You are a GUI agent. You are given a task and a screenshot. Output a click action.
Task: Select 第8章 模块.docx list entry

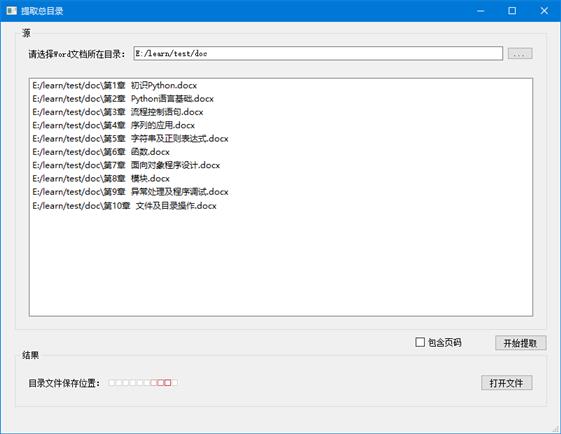[x=101, y=178]
